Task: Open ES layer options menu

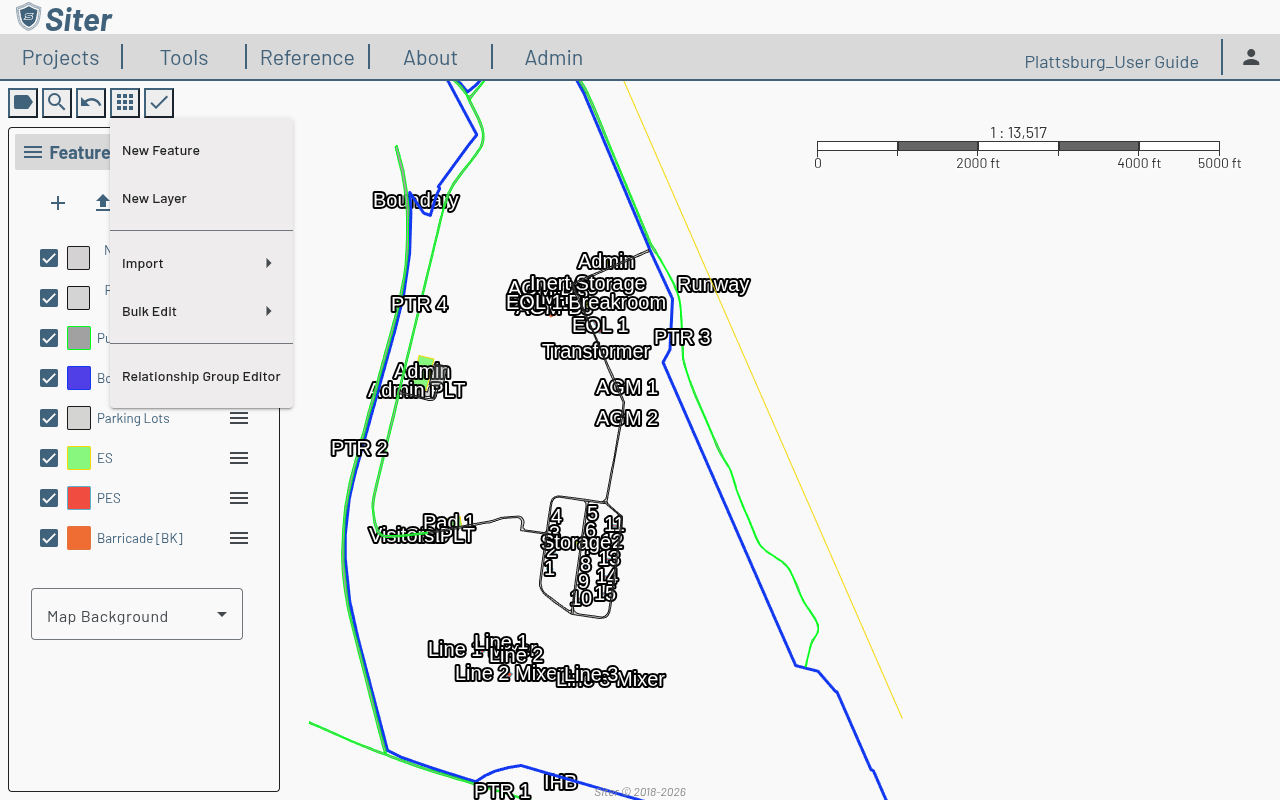Action: (239, 458)
